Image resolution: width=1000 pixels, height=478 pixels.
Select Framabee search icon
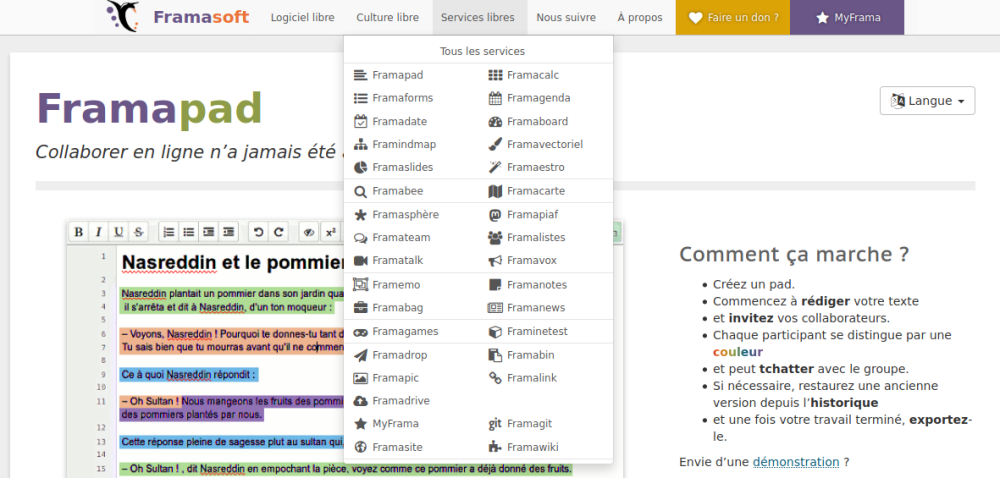click(360, 191)
